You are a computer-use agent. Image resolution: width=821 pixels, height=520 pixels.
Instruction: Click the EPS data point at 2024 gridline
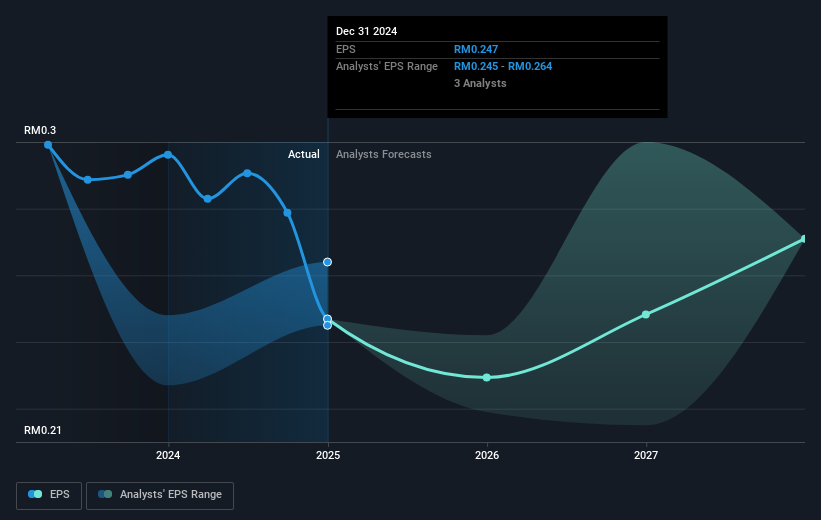coord(168,155)
